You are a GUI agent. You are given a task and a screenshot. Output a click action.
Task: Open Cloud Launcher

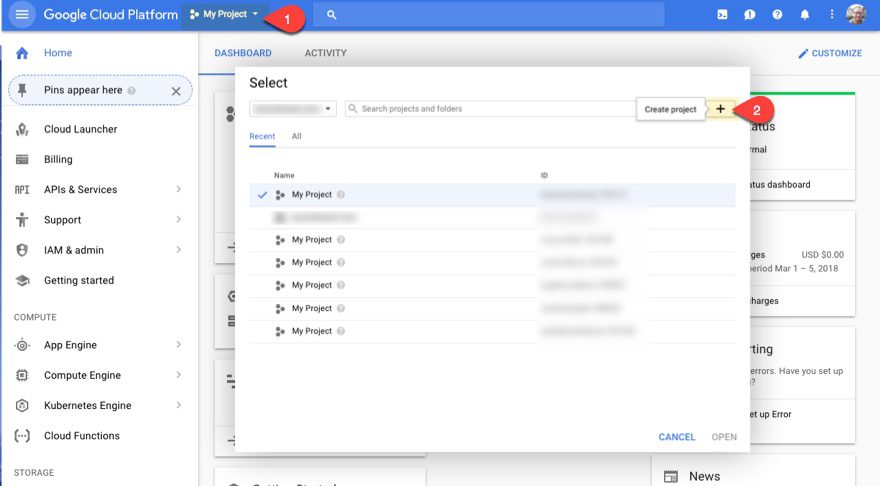click(81, 129)
